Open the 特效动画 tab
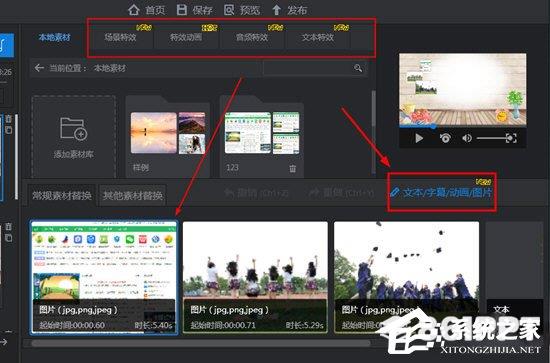The height and width of the screenshot is (363, 550). 186,37
